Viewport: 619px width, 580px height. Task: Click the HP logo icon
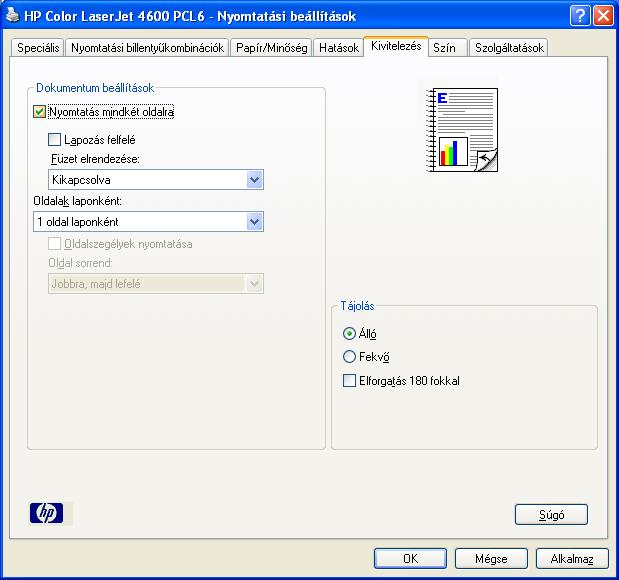tap(47, 513)
